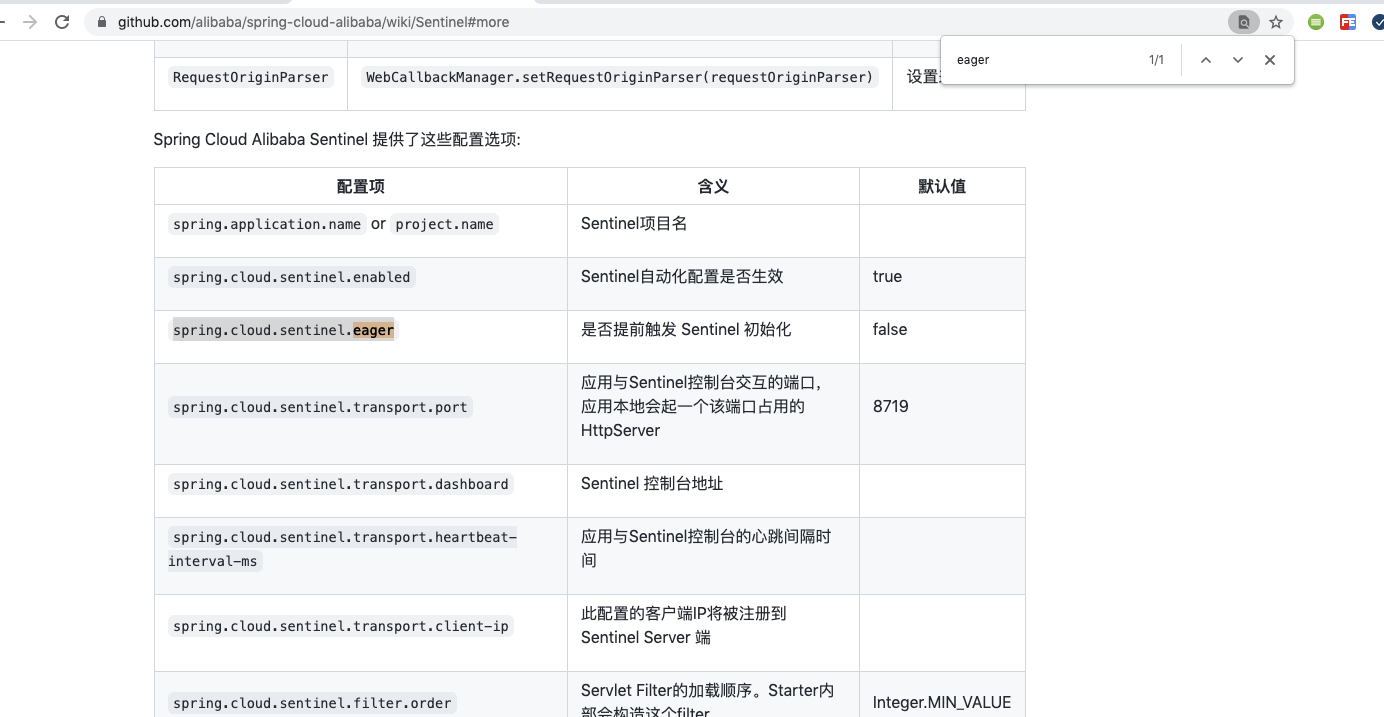Jump to the previous search match

point(1206,60)
